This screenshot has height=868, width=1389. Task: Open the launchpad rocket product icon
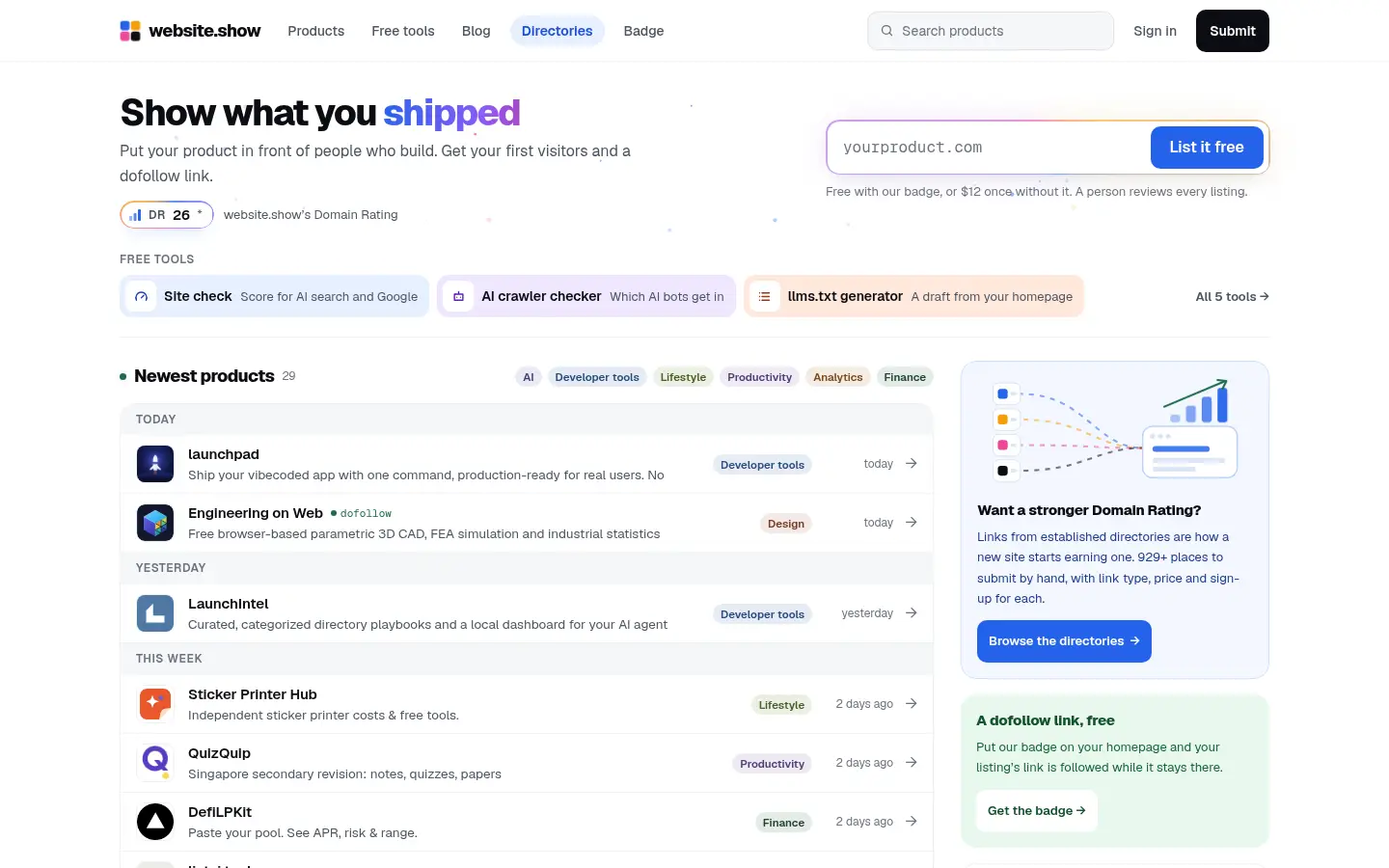coord(155,464)
